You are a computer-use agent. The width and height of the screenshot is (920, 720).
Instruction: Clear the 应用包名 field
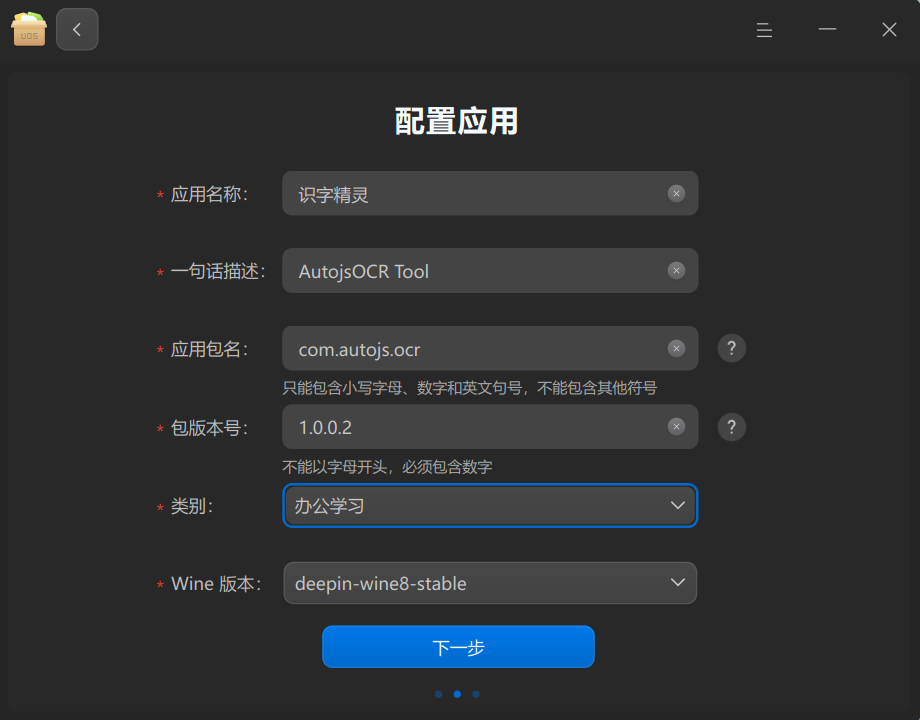[676, 349]
